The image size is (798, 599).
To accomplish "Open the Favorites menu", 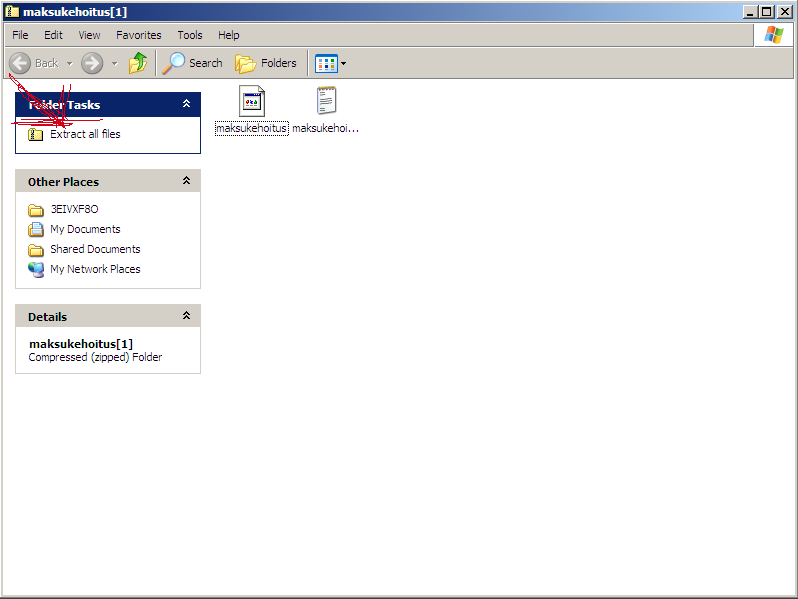I will 138,35.
